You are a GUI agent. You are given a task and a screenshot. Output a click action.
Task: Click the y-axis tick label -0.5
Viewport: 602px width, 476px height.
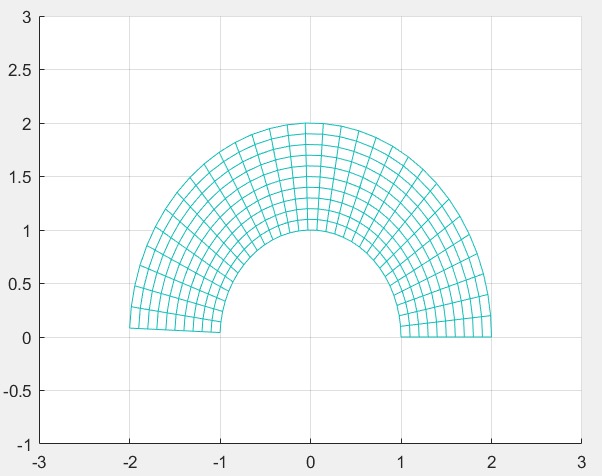(x=18, y=391)
